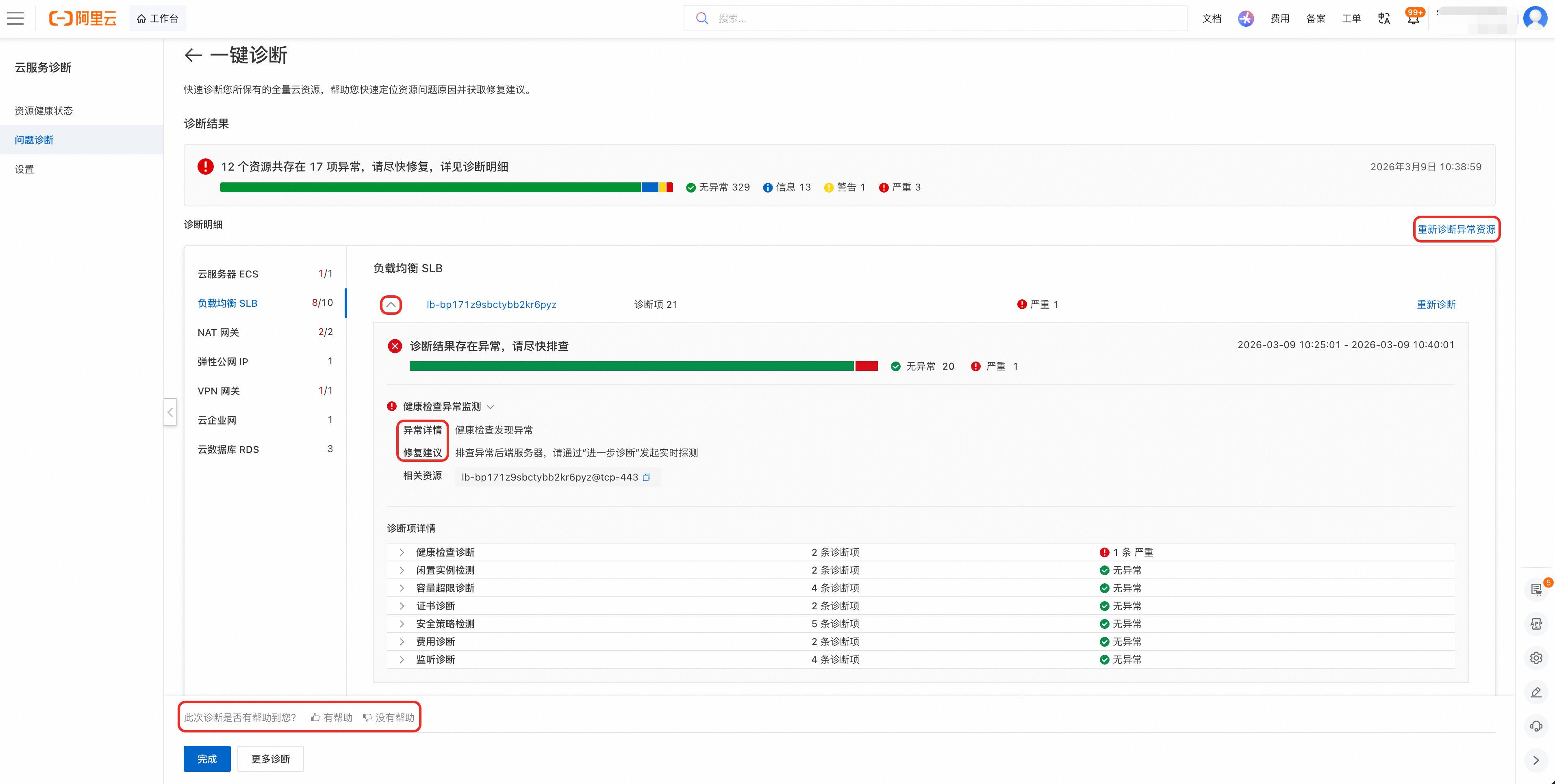
Task: Expand the 健康检查诊断 detail row
Action: click(402, 552)
